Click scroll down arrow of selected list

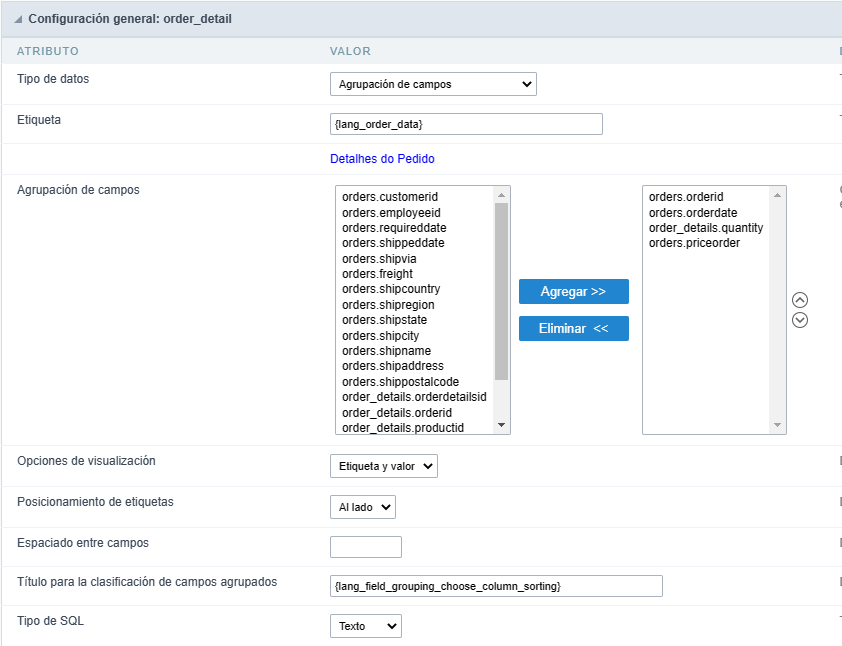click(x=778, y=426)
